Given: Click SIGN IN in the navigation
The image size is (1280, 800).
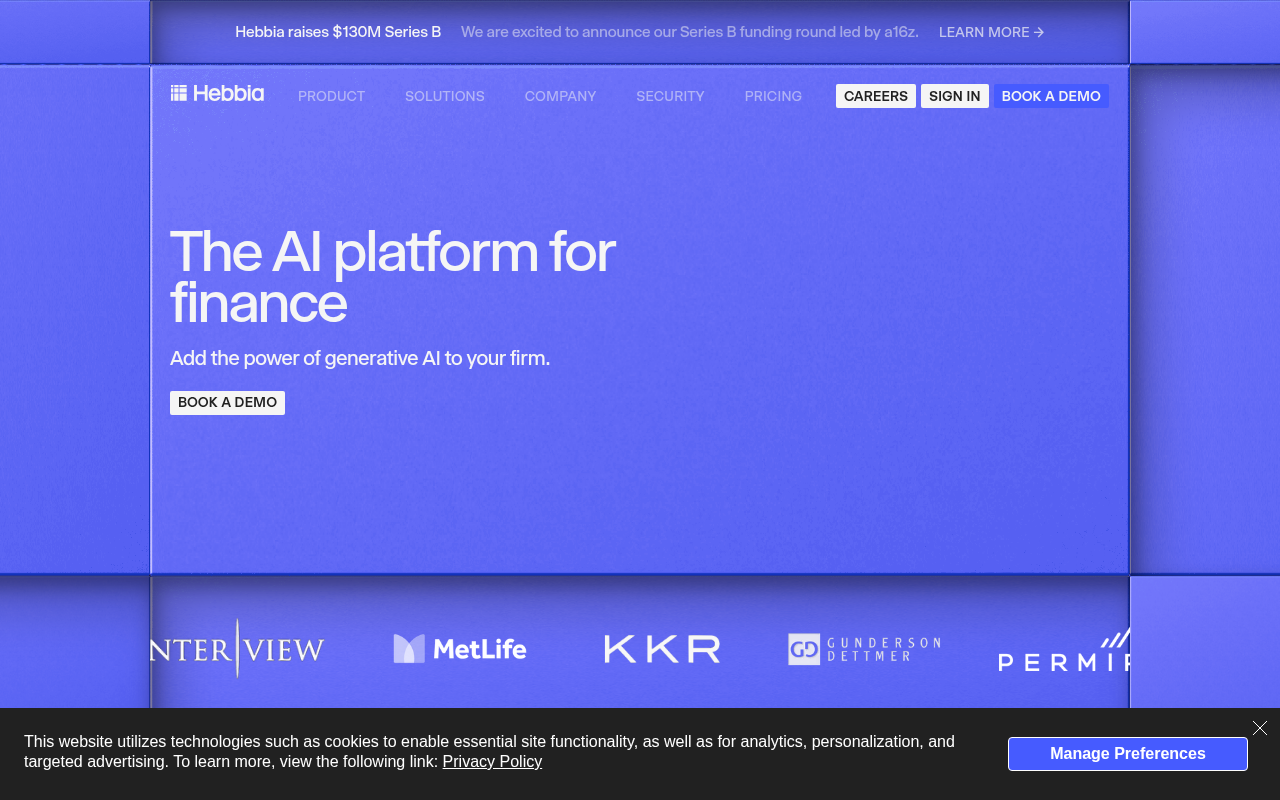Looking at the screenshot, I should point(954,95).
